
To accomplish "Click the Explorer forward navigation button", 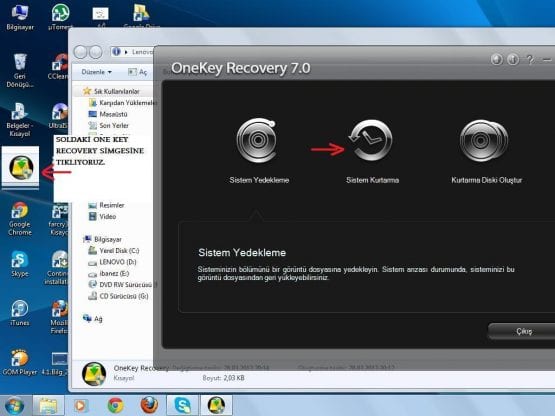I will click(96, 52).
